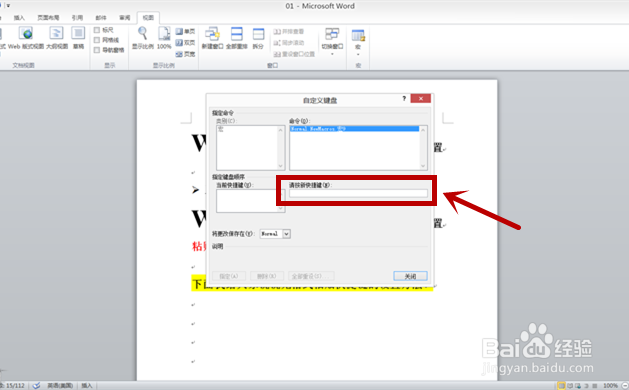Click the language indicator in status bar

(x=60, y=386)
